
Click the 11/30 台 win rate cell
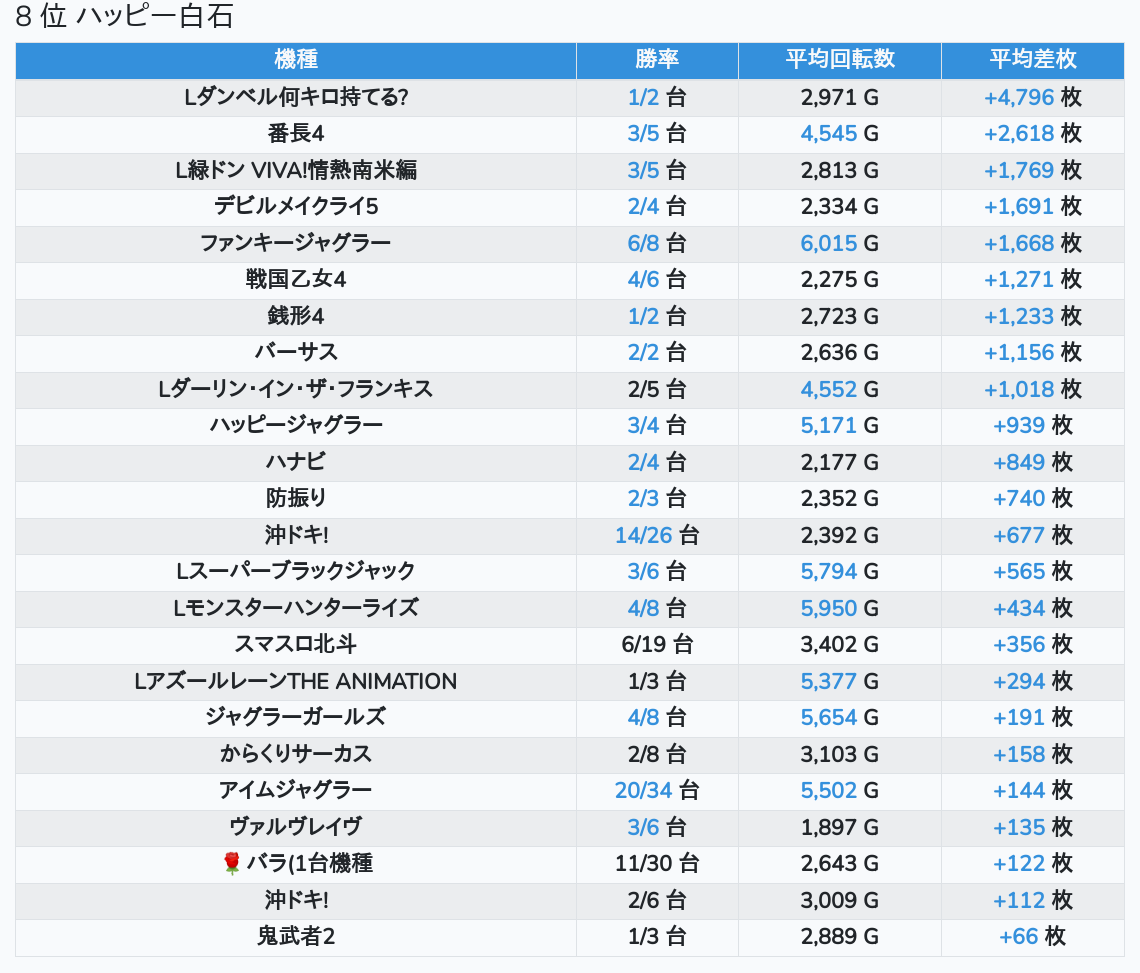click(x=657, y=863)
